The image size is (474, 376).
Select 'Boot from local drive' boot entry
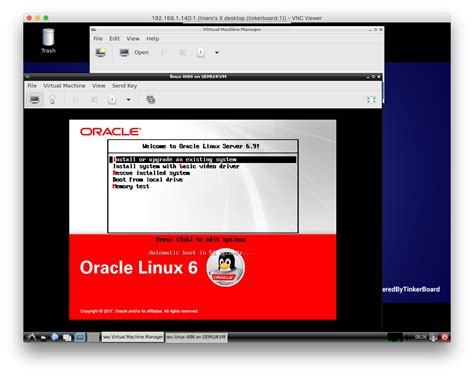[x=147, y=180]
